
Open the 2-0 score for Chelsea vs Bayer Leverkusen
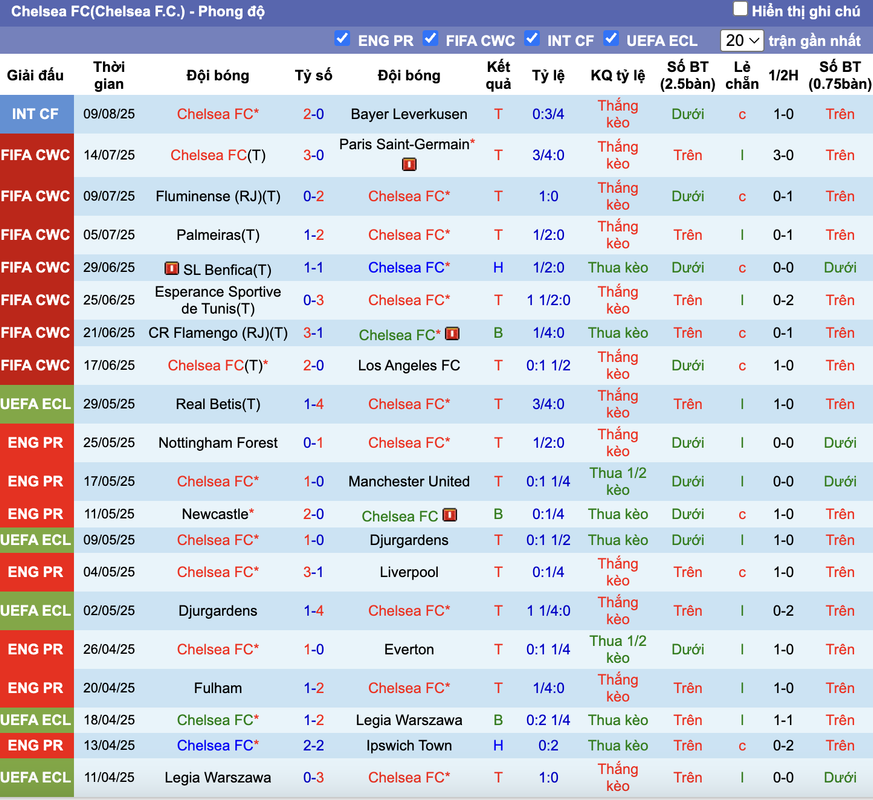pos(313,114)
